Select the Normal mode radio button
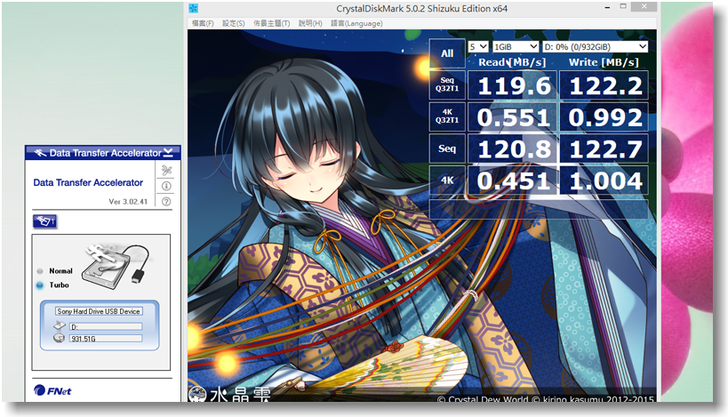 [40, 271]
